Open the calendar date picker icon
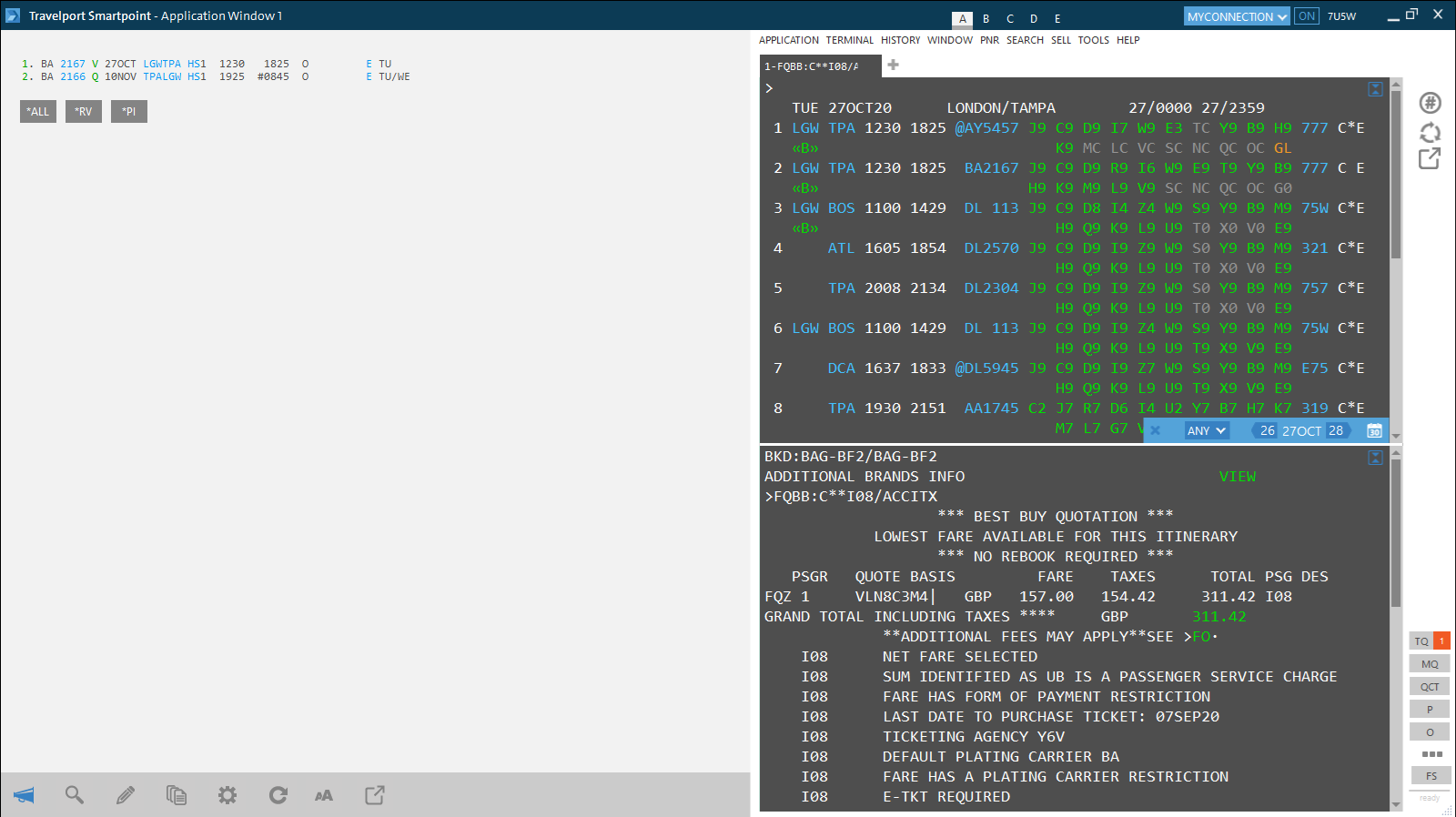The height and width of the screenshot is (817, 1456). (1375, 430)
